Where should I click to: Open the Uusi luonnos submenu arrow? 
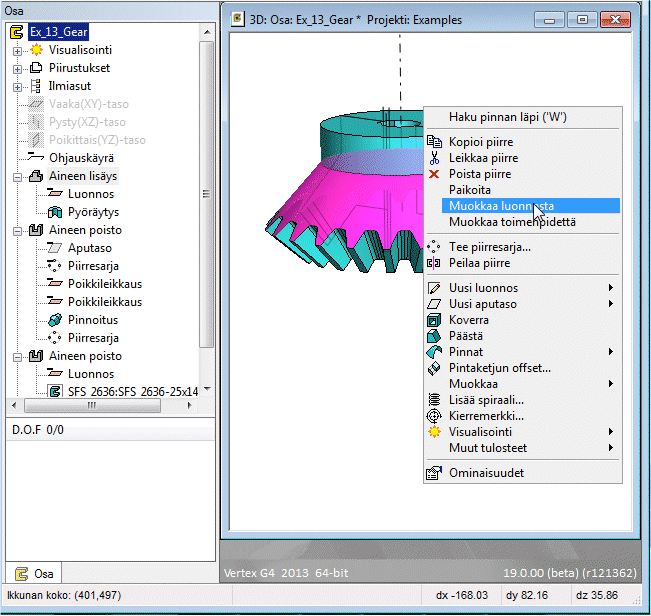pos(610,288)
